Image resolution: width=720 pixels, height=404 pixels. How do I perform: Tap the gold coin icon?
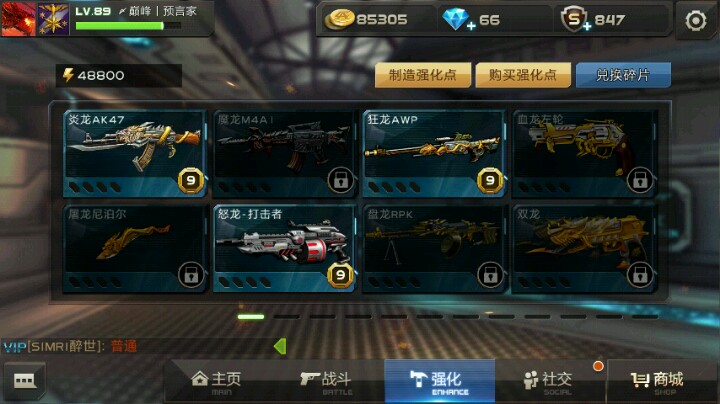[x=339, y=20]
